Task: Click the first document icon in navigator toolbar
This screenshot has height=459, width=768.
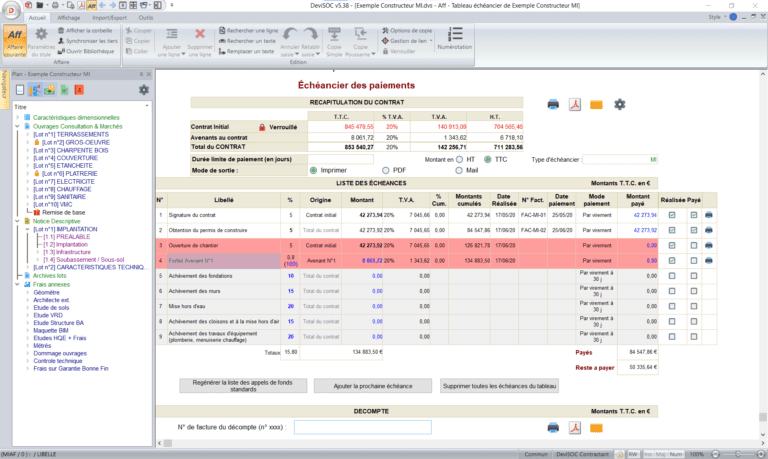Action: [x=20, y=90]
